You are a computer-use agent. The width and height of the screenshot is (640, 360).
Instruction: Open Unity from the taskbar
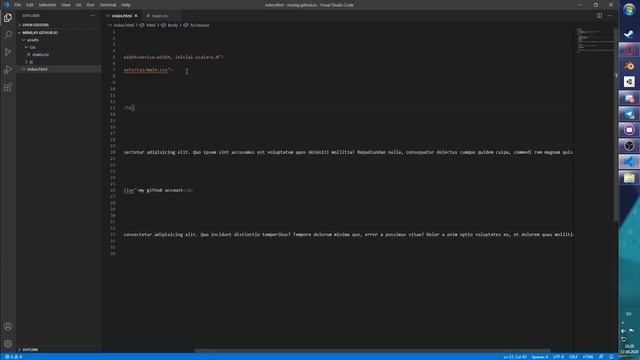click(x=629, y=82)
